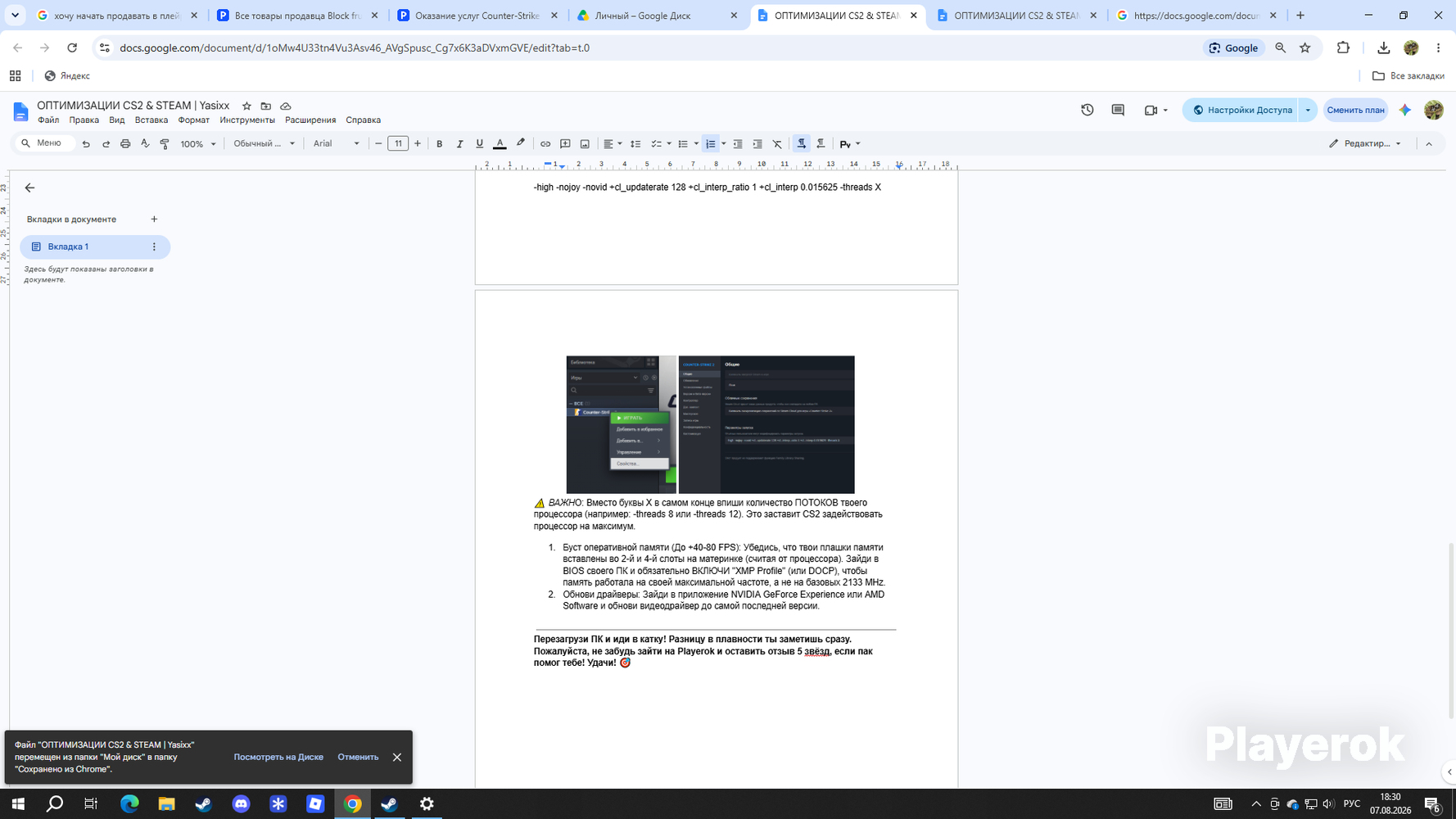Open the Инструменты menu
Image resolution: width=1456 pixels, height=819 pixels.
click(x=247, y=120)
